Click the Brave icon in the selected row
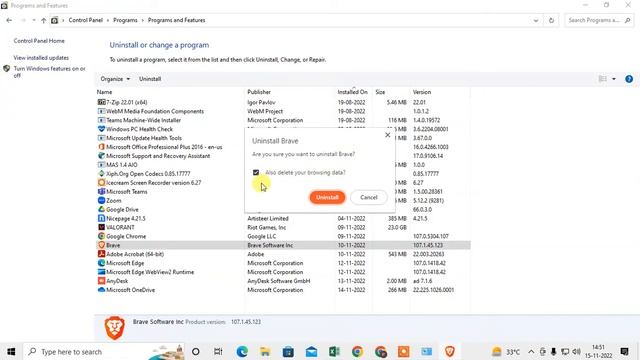The width and height of the screenshot is (640, 360). coord(101,245)
